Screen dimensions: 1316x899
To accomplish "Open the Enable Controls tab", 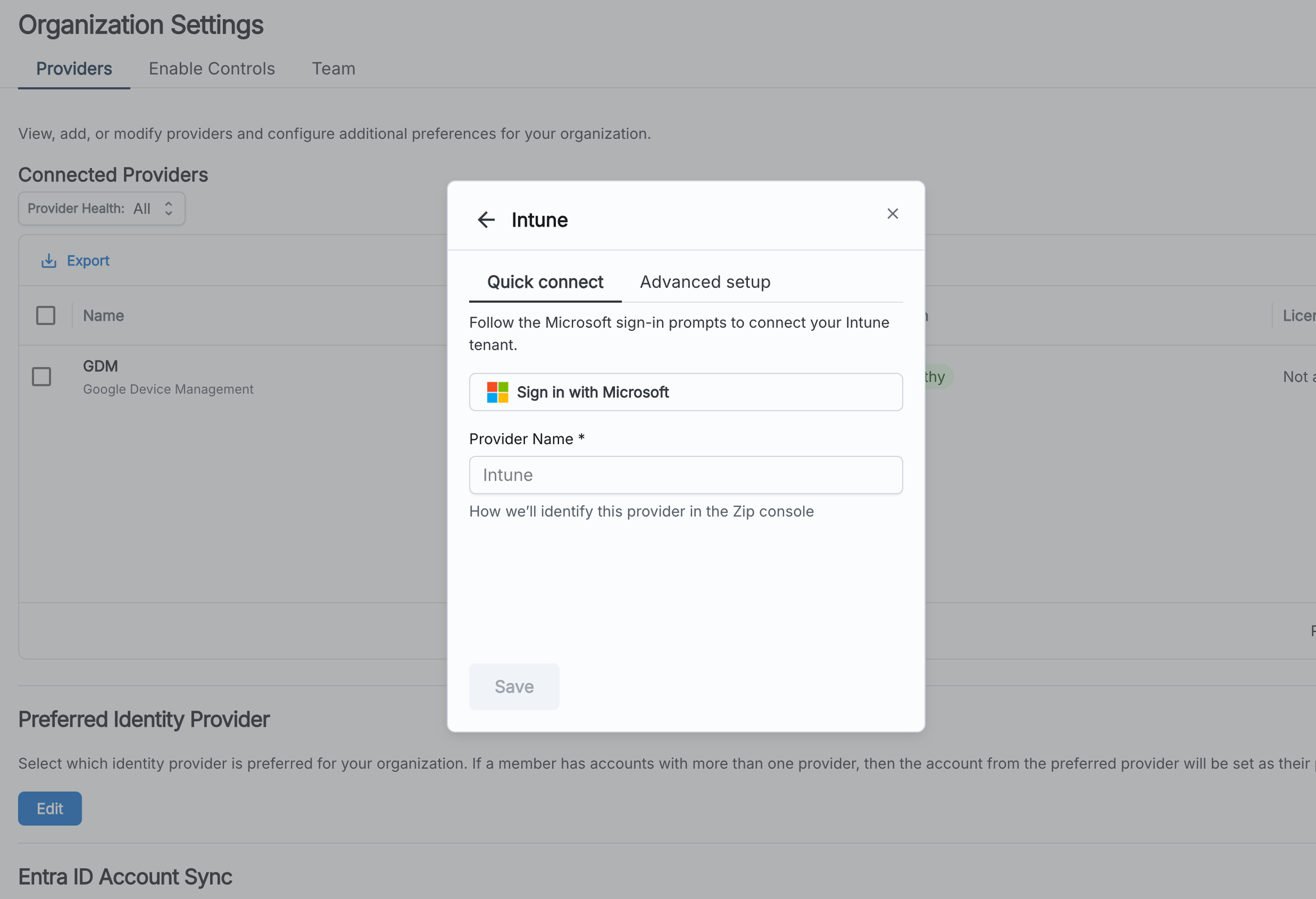I will 212,69.
